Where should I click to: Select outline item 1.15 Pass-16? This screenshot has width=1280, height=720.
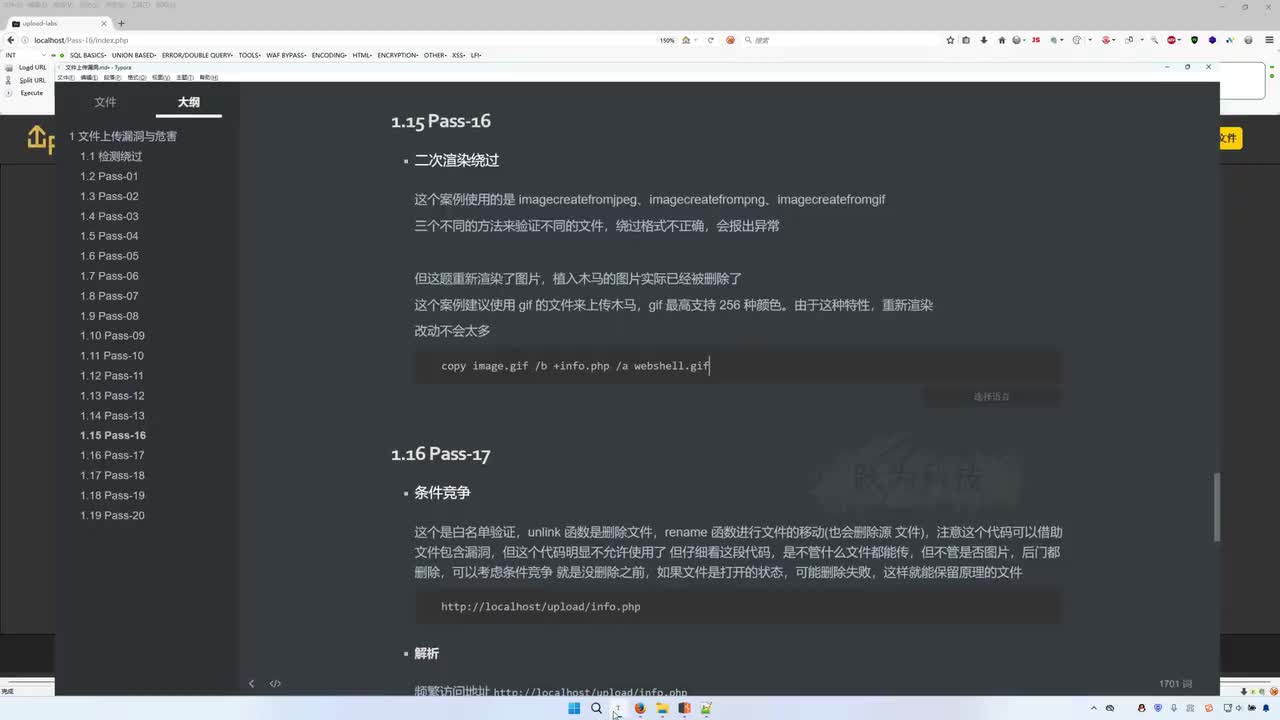tap(113, 436)
